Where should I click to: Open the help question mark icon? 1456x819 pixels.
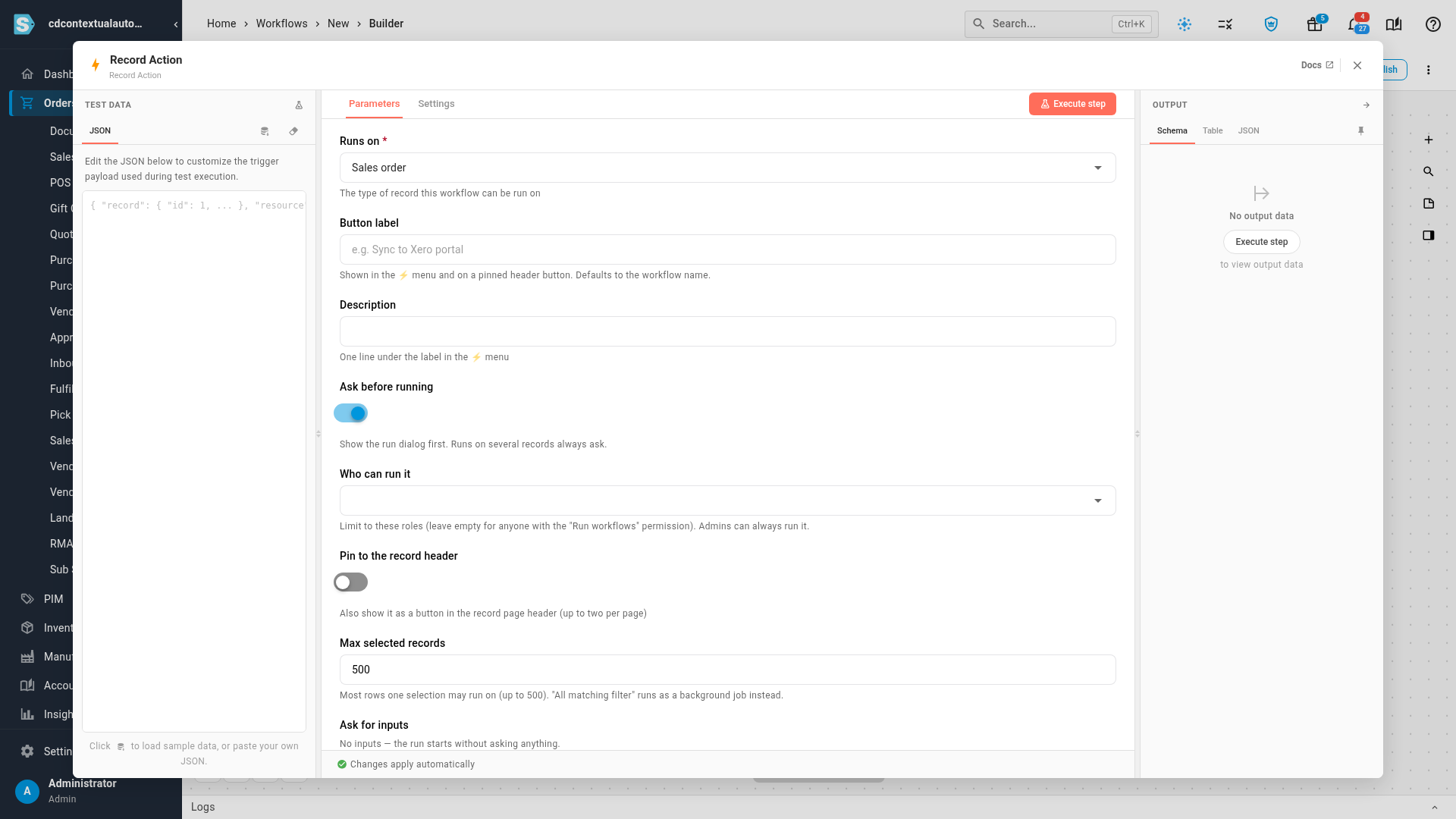pos(1433,24)
